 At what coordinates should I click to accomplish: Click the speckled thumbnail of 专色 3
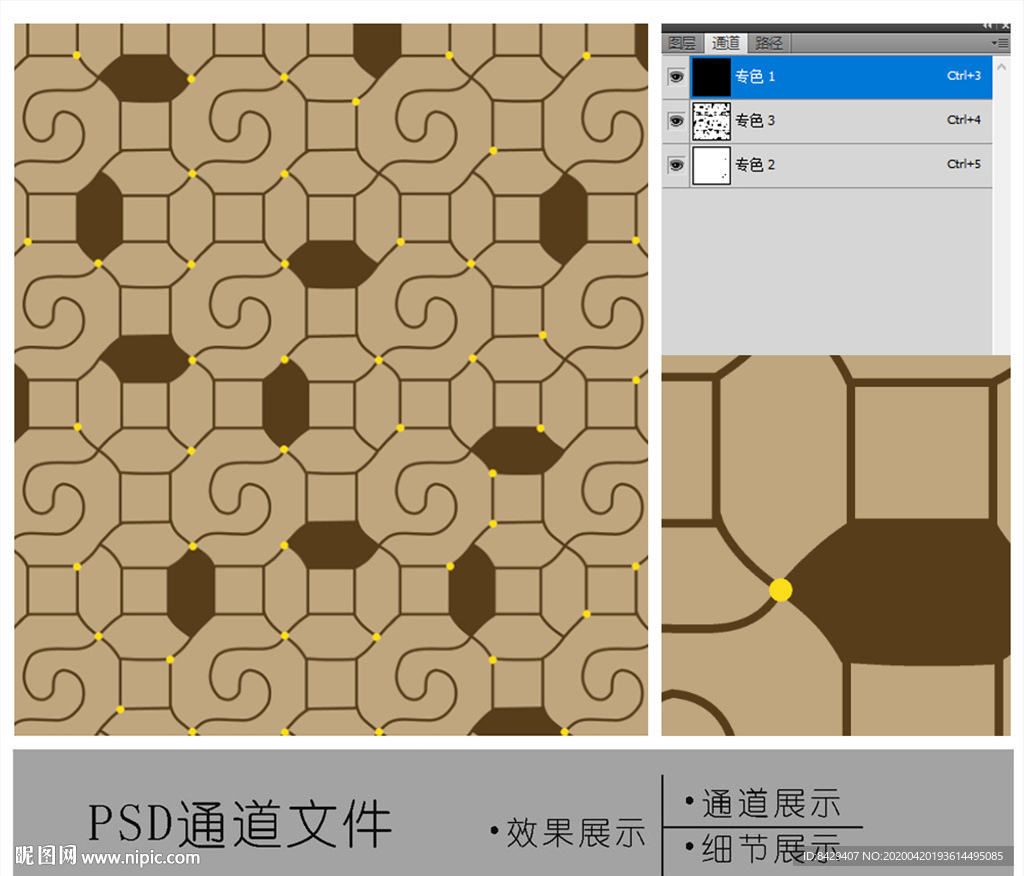click(711, 121)
